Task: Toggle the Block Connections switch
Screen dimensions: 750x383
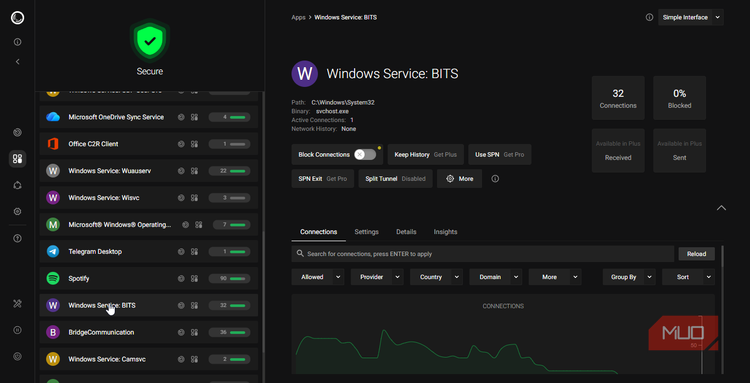Action: click(x=365, y=154)
